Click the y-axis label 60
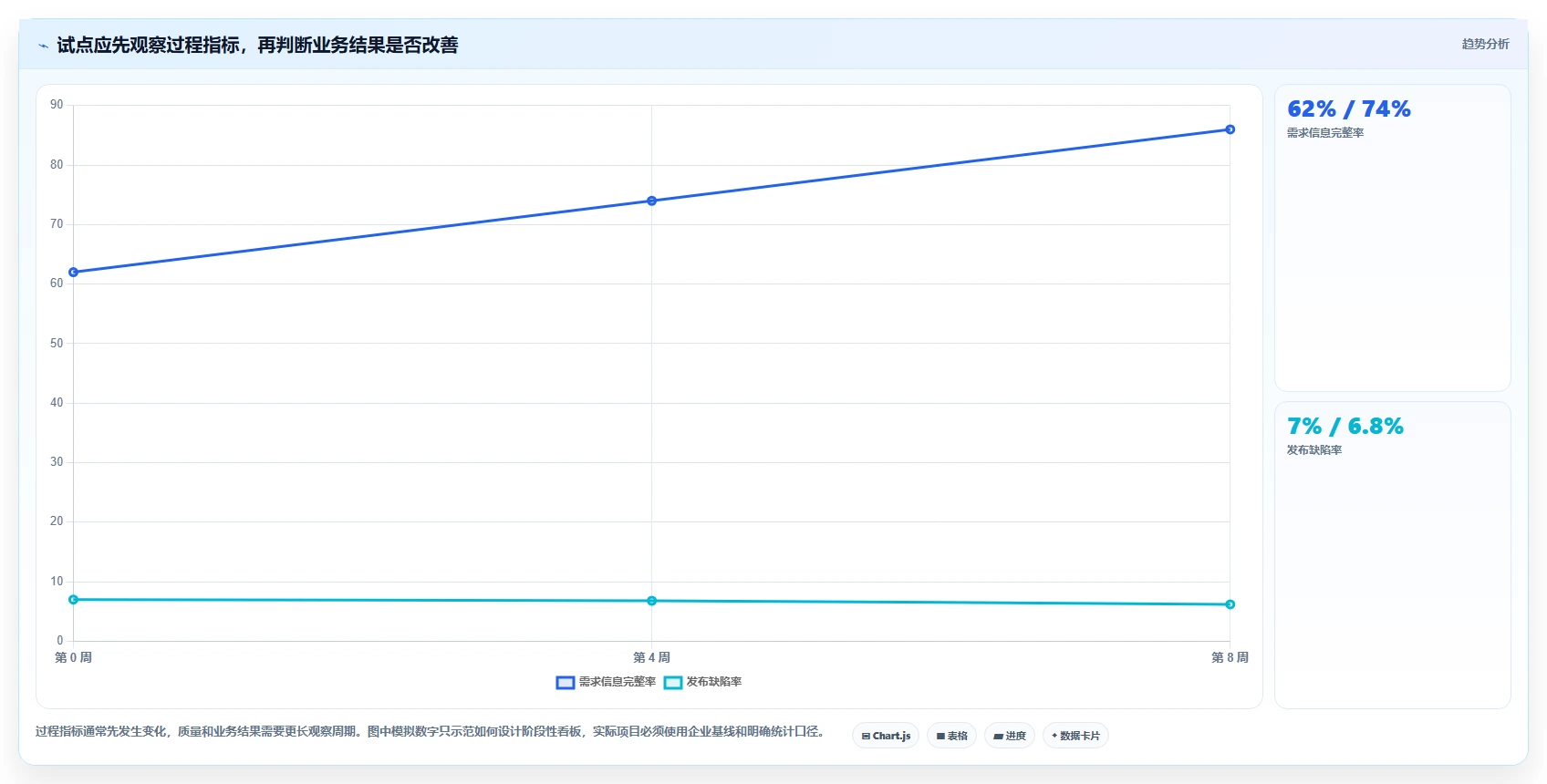1547x784 pixels. click(x=57, y=284)
